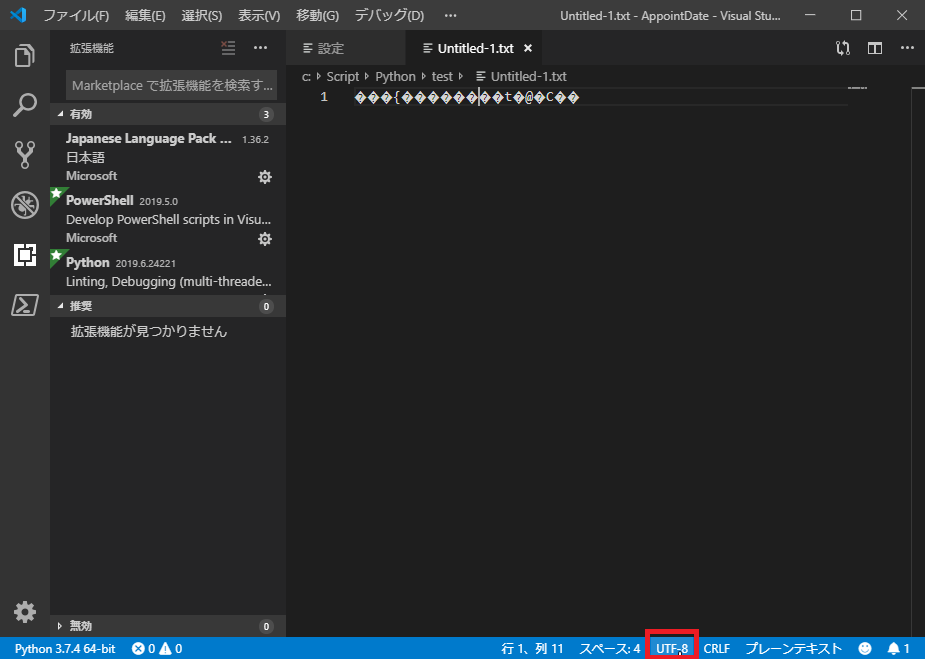Open the 表示(V) menu
The image size is (925, 659).
pos(259,15)
